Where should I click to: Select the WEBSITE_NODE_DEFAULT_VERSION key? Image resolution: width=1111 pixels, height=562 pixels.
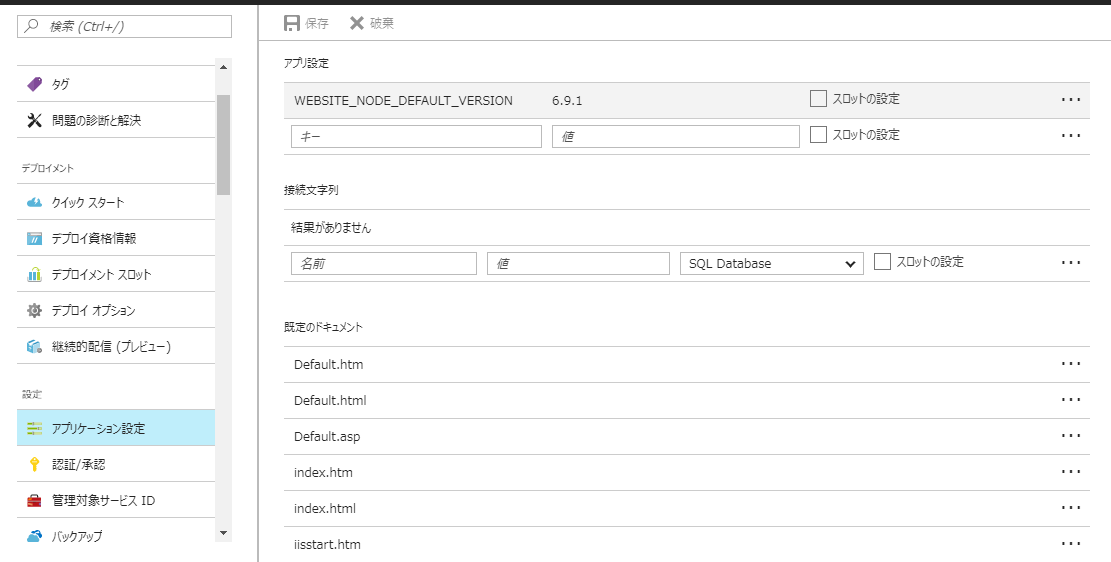coord(403,101)
